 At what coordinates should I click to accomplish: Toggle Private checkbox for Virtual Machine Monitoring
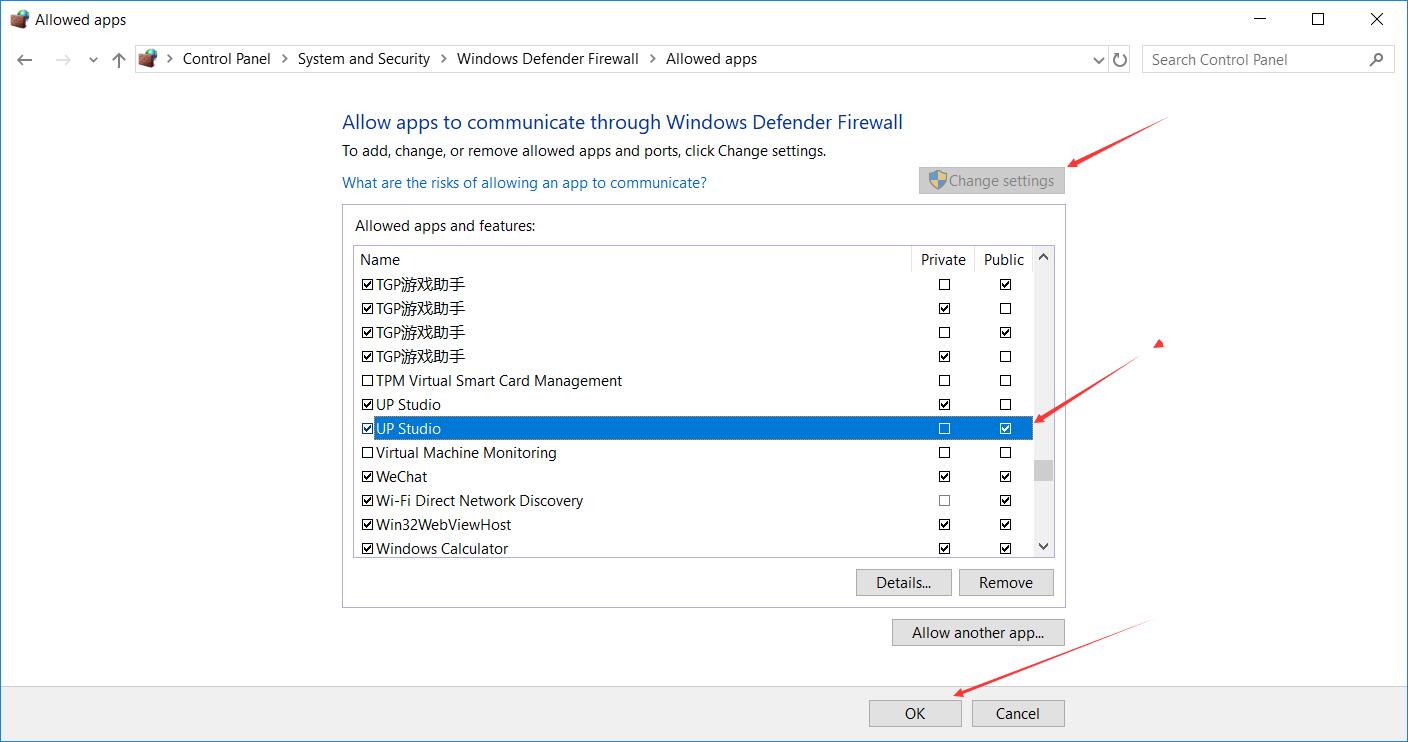[944, 453]
